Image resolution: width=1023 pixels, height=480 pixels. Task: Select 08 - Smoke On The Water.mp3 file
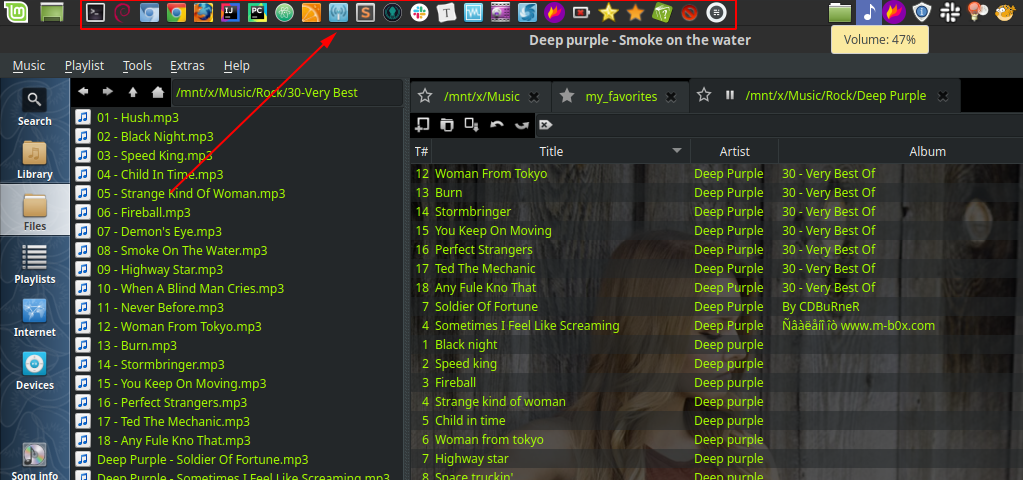182,250
